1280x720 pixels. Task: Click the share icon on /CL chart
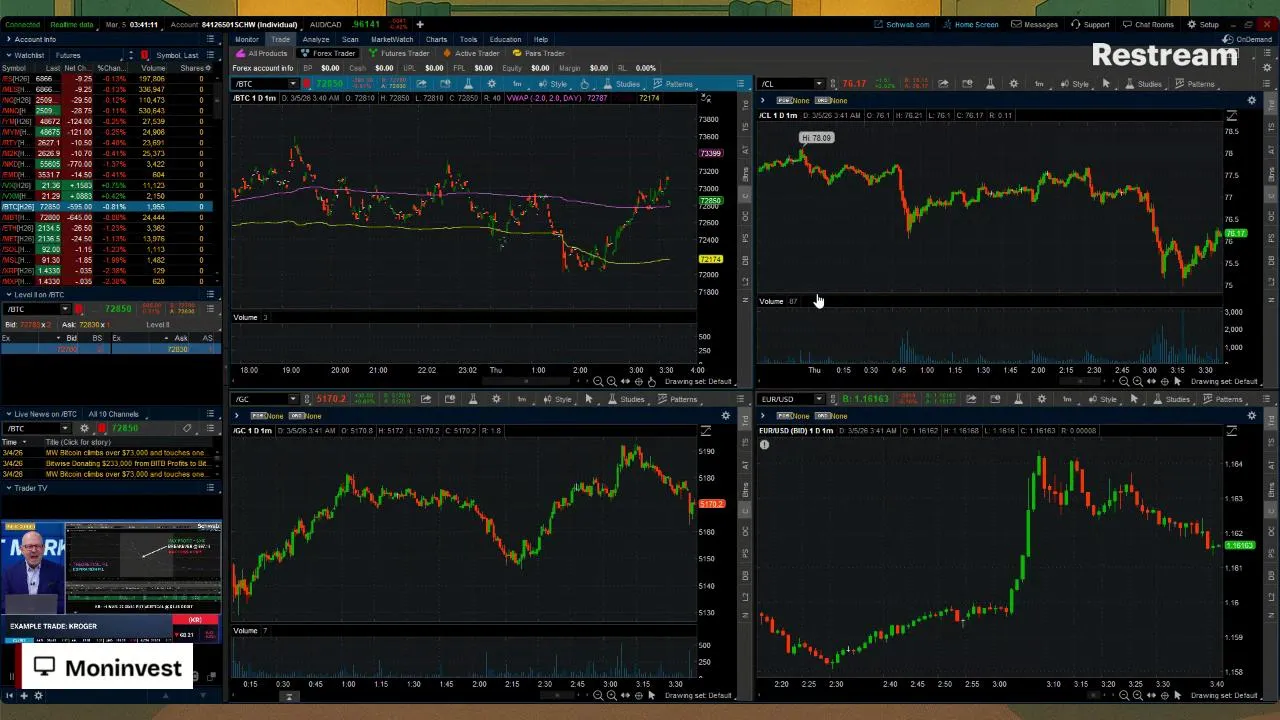pos(943,84)
